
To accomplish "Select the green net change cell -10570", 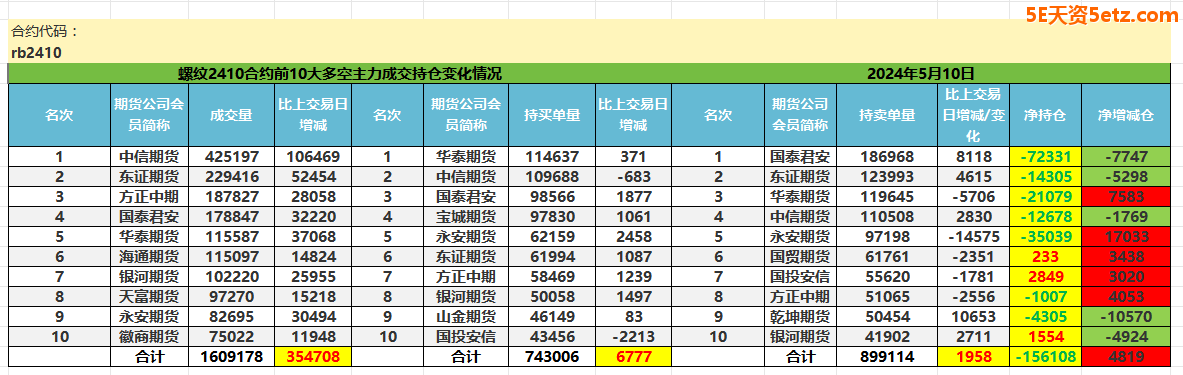I will [x=1126, y=317].
